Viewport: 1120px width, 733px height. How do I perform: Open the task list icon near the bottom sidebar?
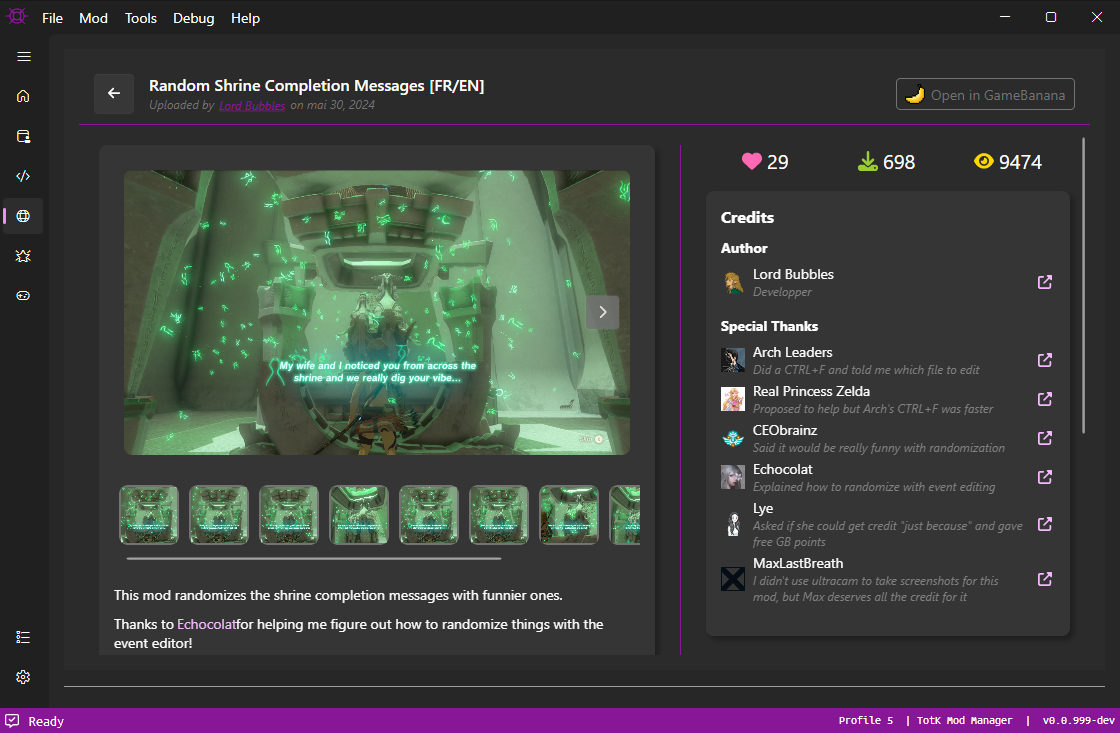(23, 636)
